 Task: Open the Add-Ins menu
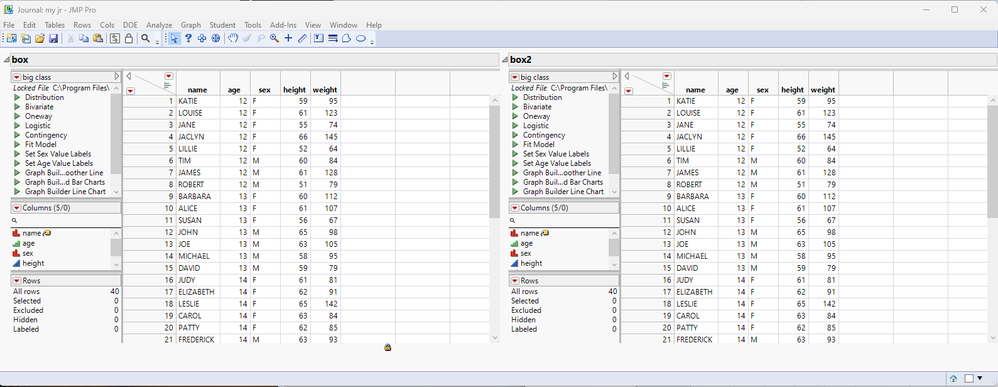click(283, 25)
